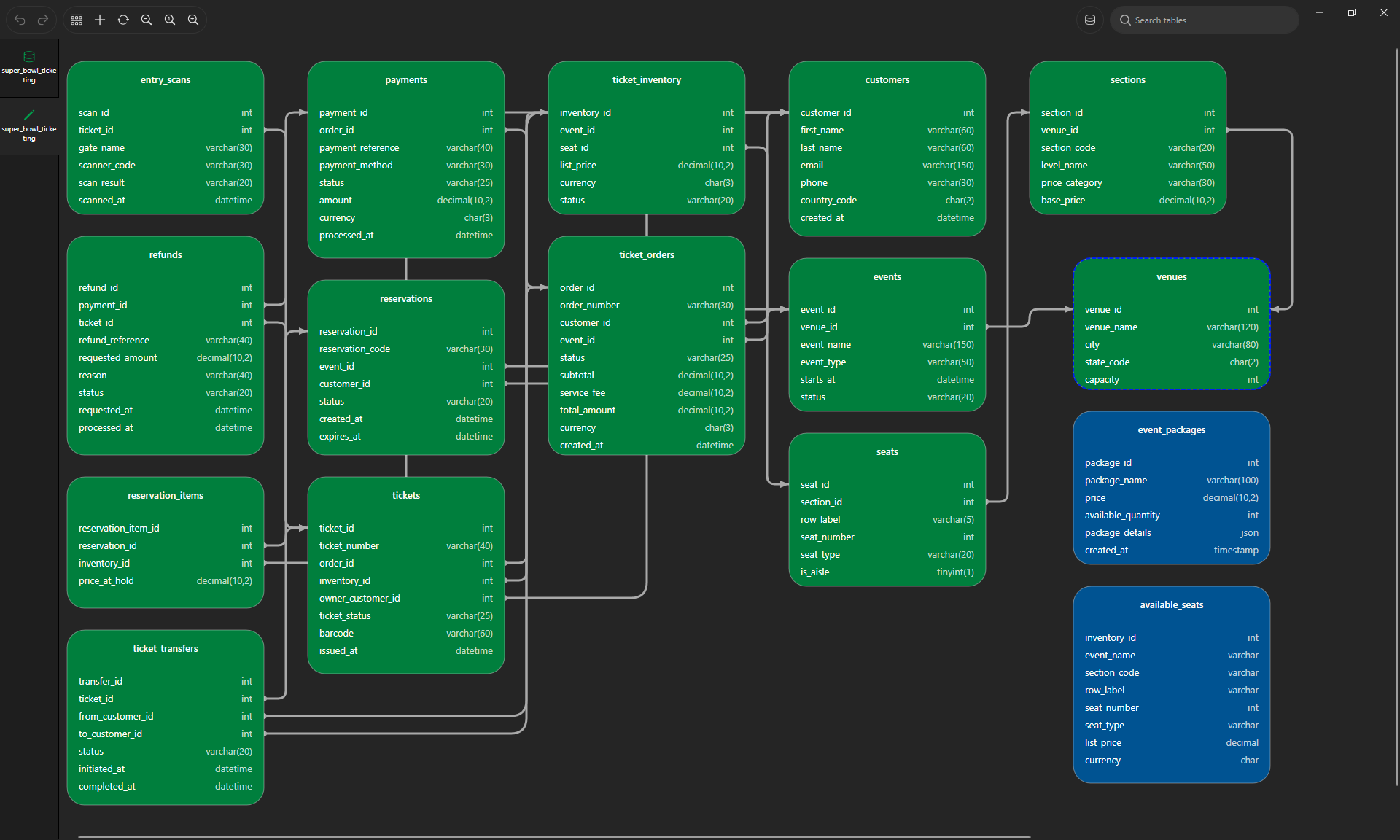Image resolution: width=1400 pixels, height=840 pixels.
Task: Select the available_seats view title
Action: (x=1172, y=605)
